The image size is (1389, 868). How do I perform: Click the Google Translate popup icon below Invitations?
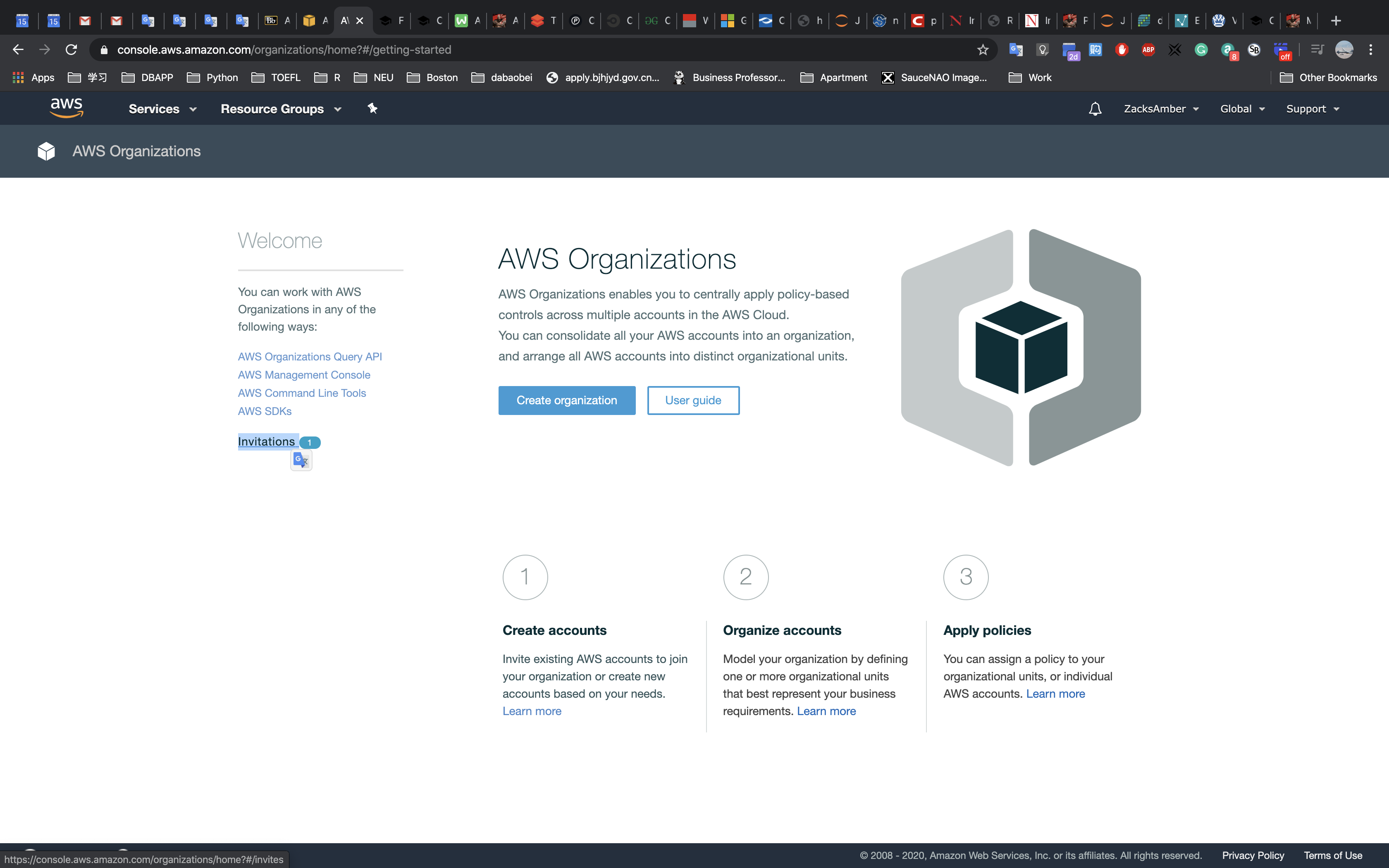click(301, 460)
